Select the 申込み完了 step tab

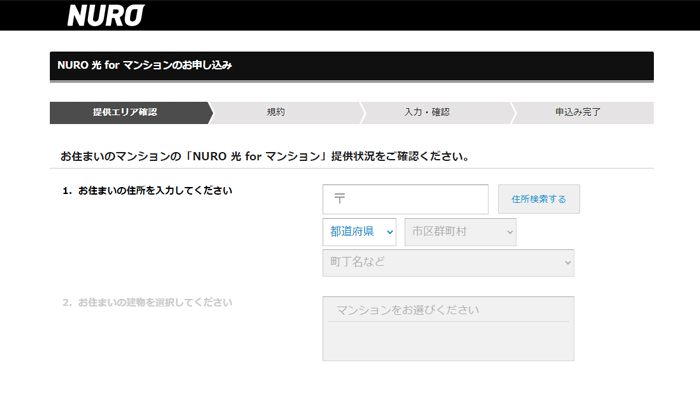(x=582, y=112)
